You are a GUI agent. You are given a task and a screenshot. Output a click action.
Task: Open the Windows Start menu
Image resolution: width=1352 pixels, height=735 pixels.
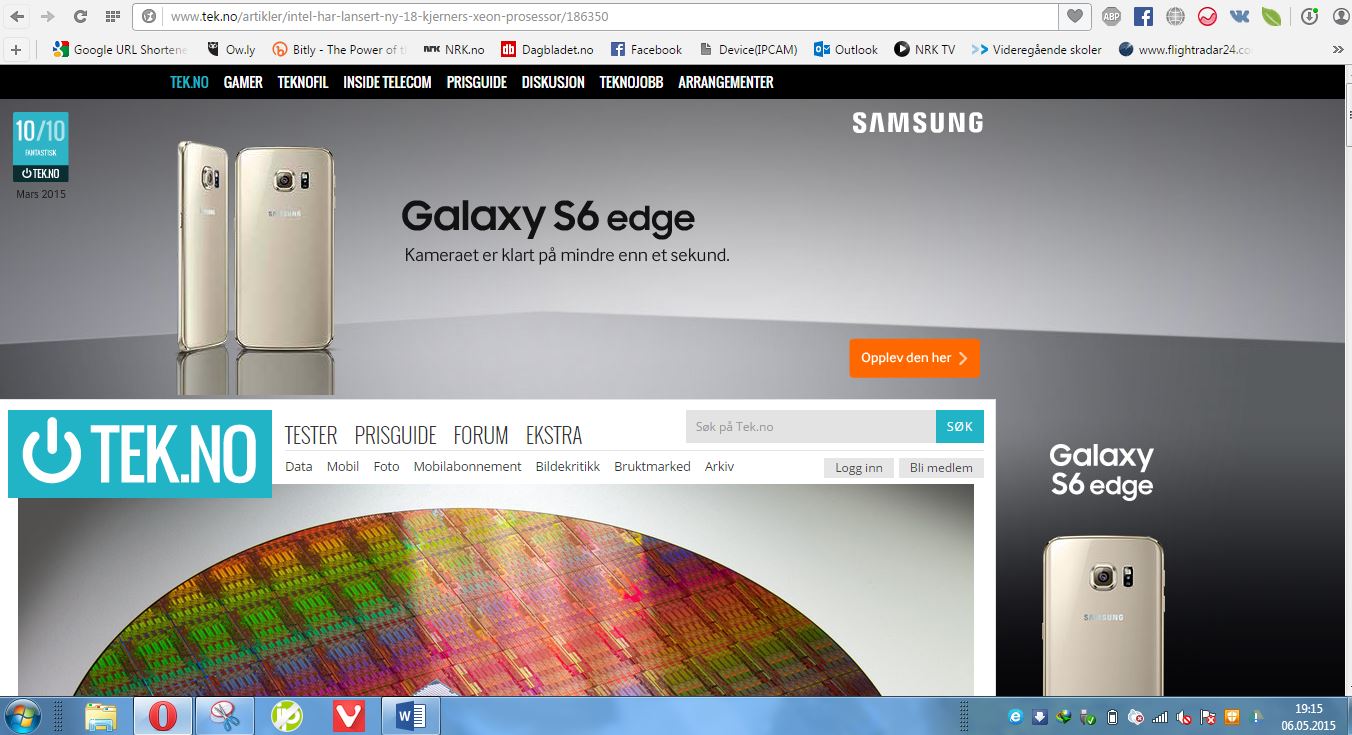23,716
